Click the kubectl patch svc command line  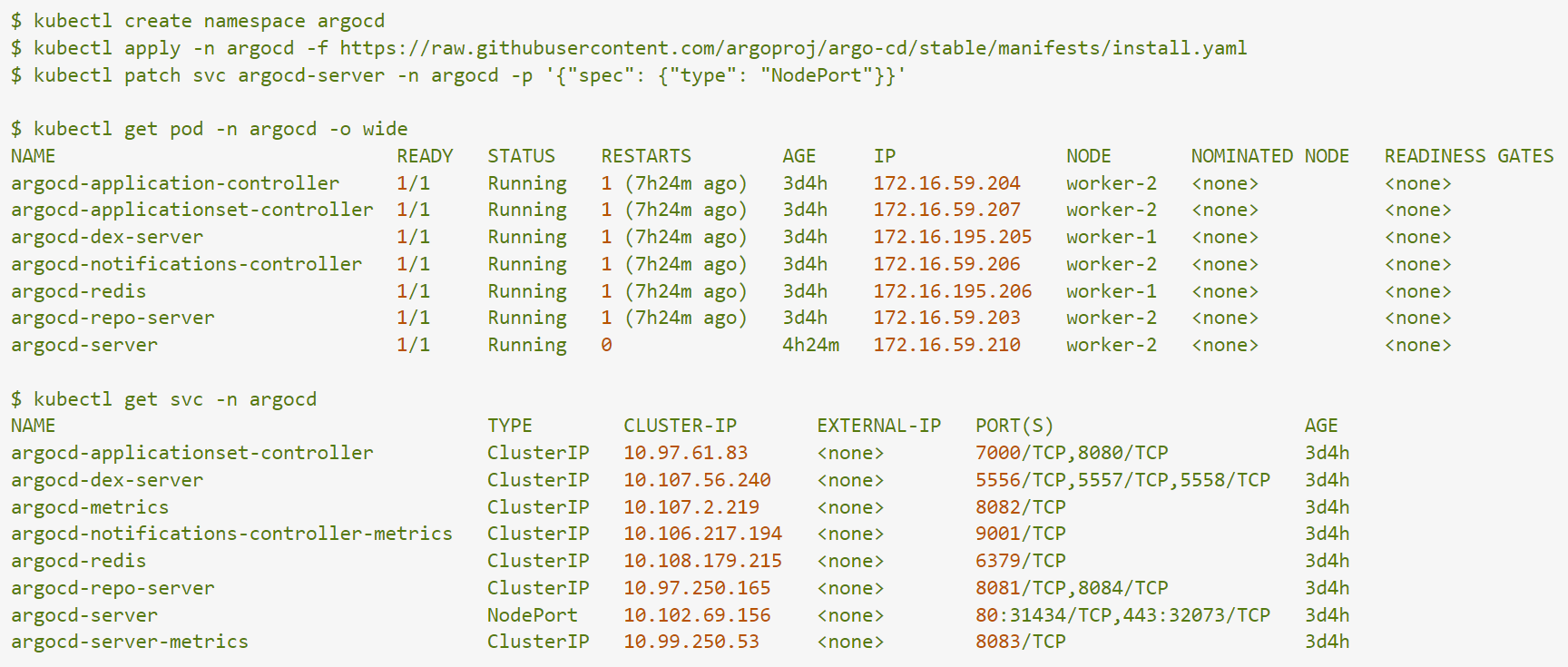click(458, 75)
